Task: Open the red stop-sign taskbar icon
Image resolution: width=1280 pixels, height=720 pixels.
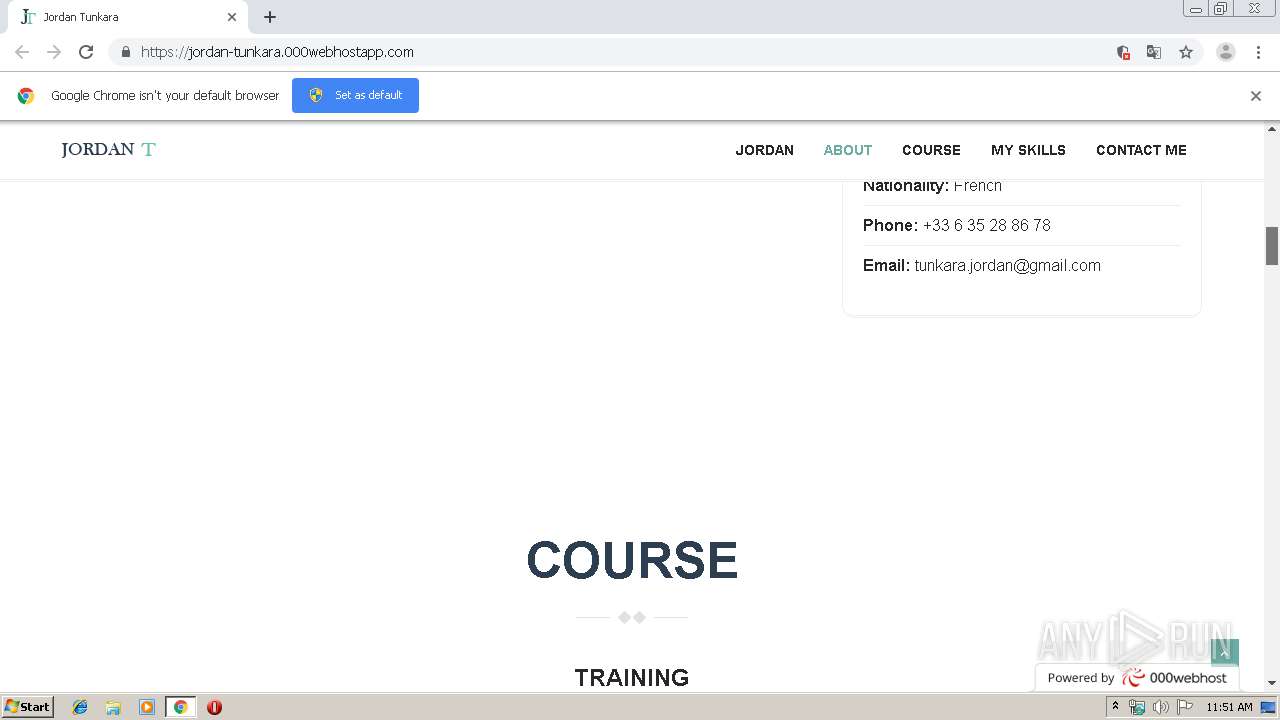Action: point(214,707)
